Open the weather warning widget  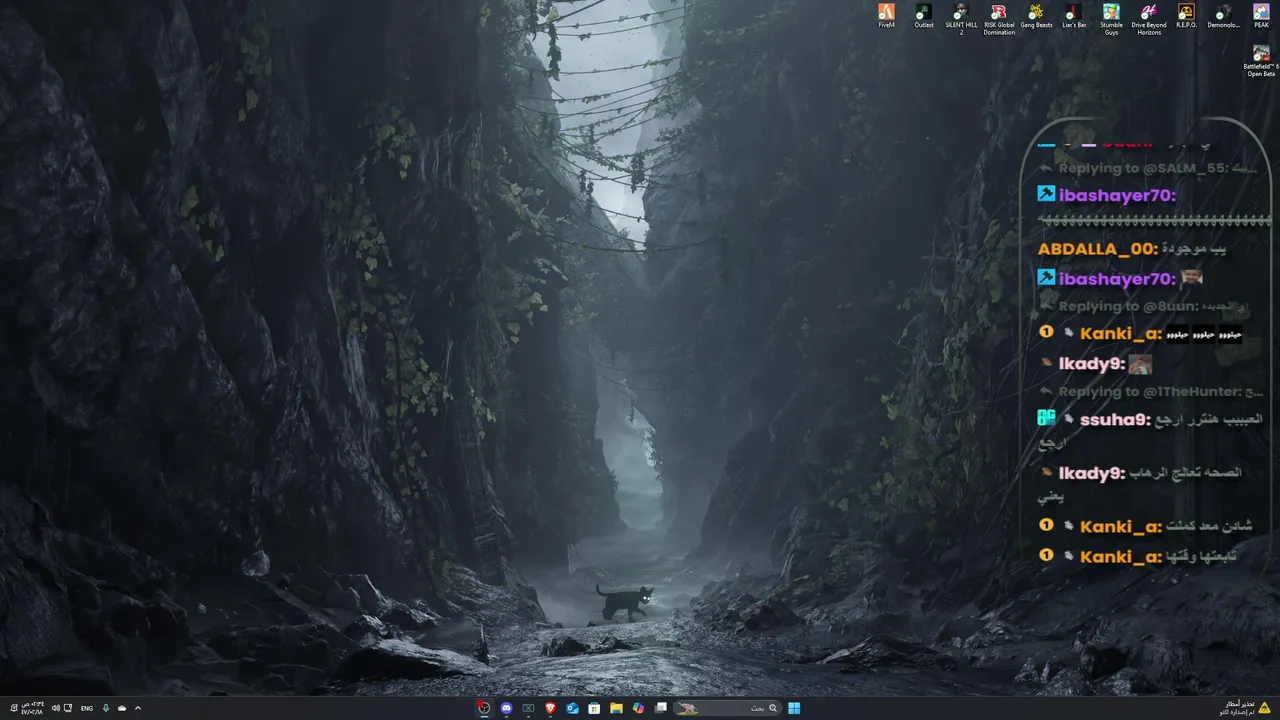[1244, 708]
